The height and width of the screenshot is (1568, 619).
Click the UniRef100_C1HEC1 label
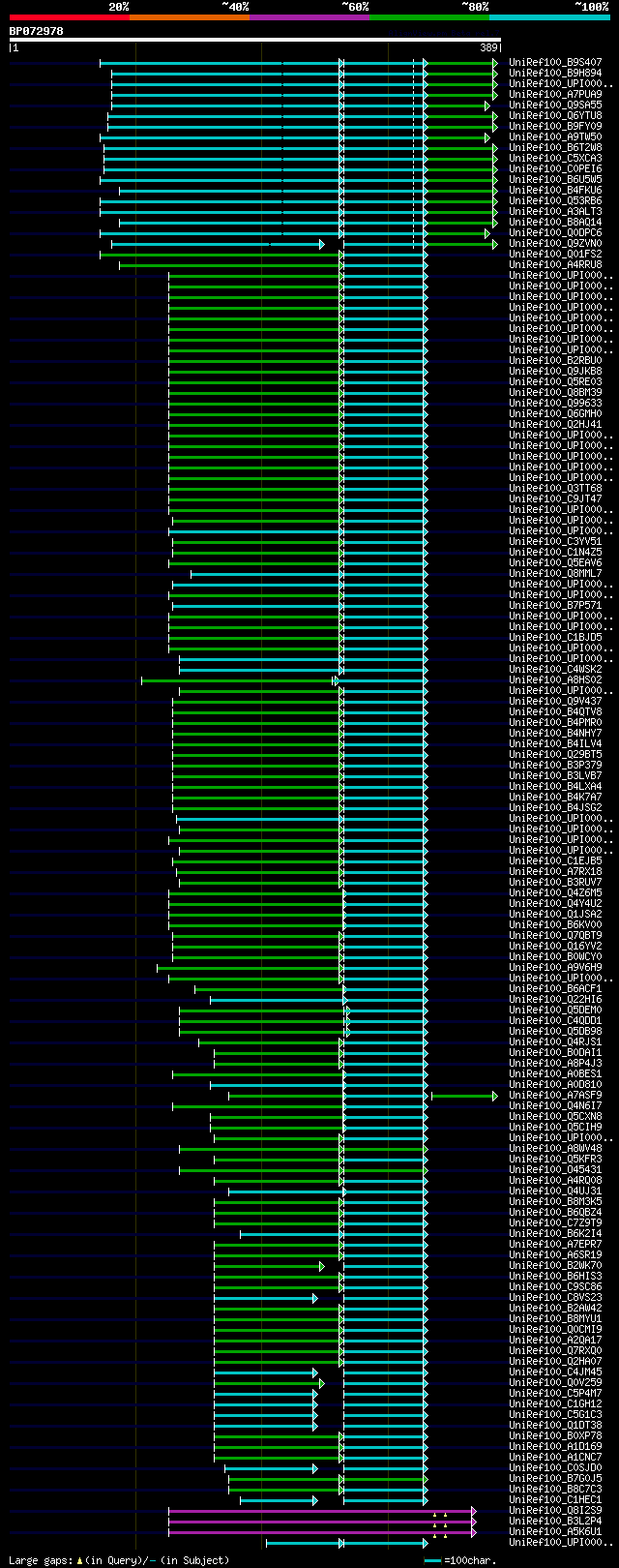[x=555, y=1499]
